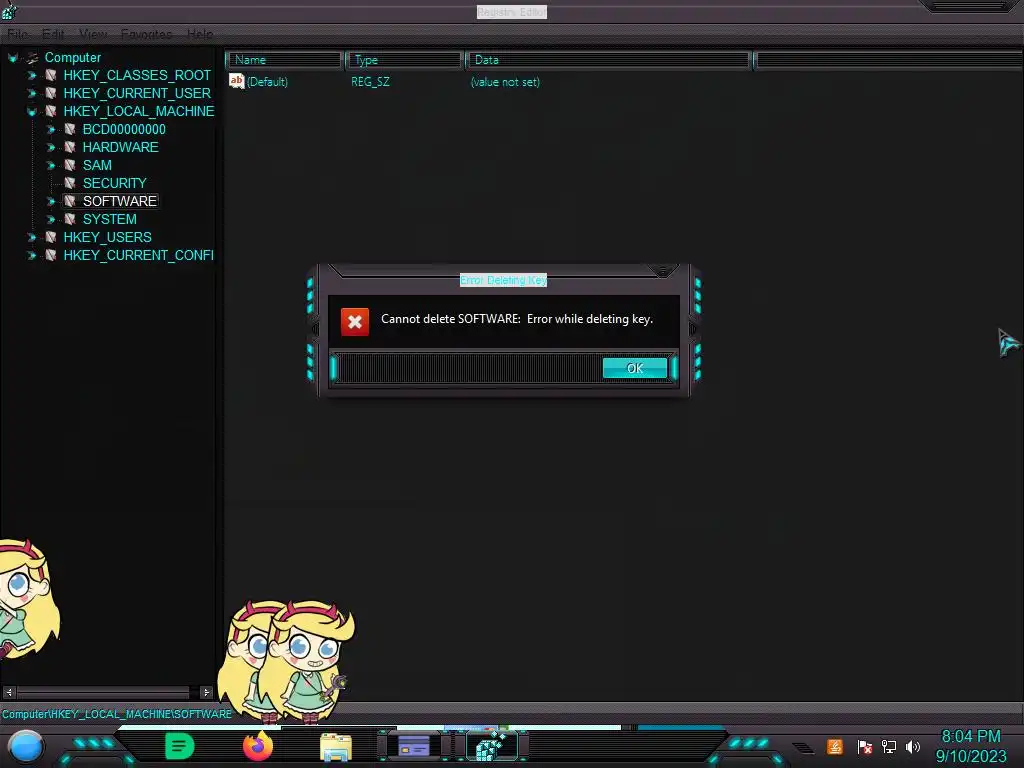This screenshot has height=768, width=1024.
Task: Collapse HKEY_LOCAL_MACHINE node arrow
Action: [31, 112]
